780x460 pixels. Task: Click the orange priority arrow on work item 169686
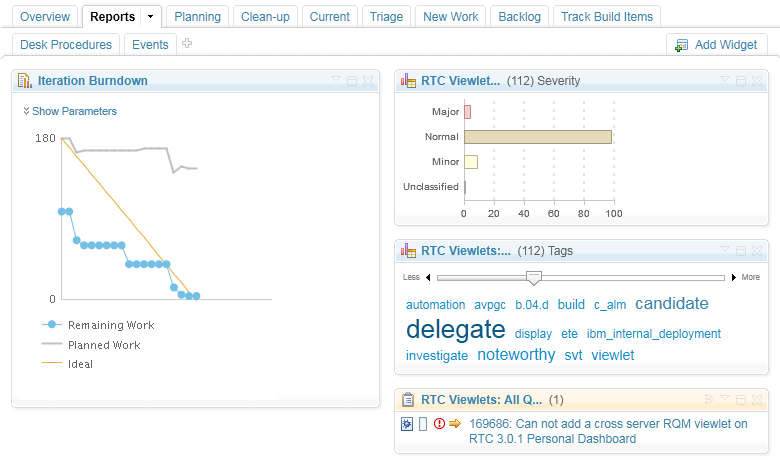[x=455, y=424]
